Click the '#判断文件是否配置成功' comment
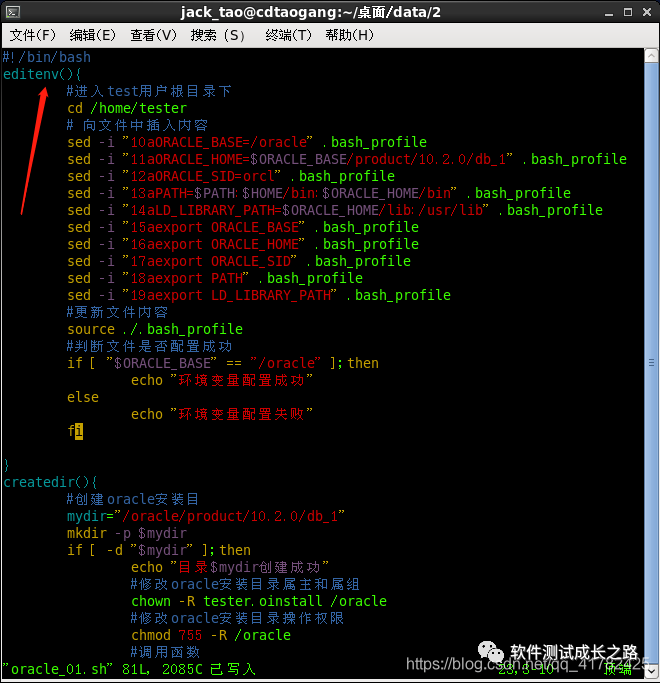 point(149,346)
